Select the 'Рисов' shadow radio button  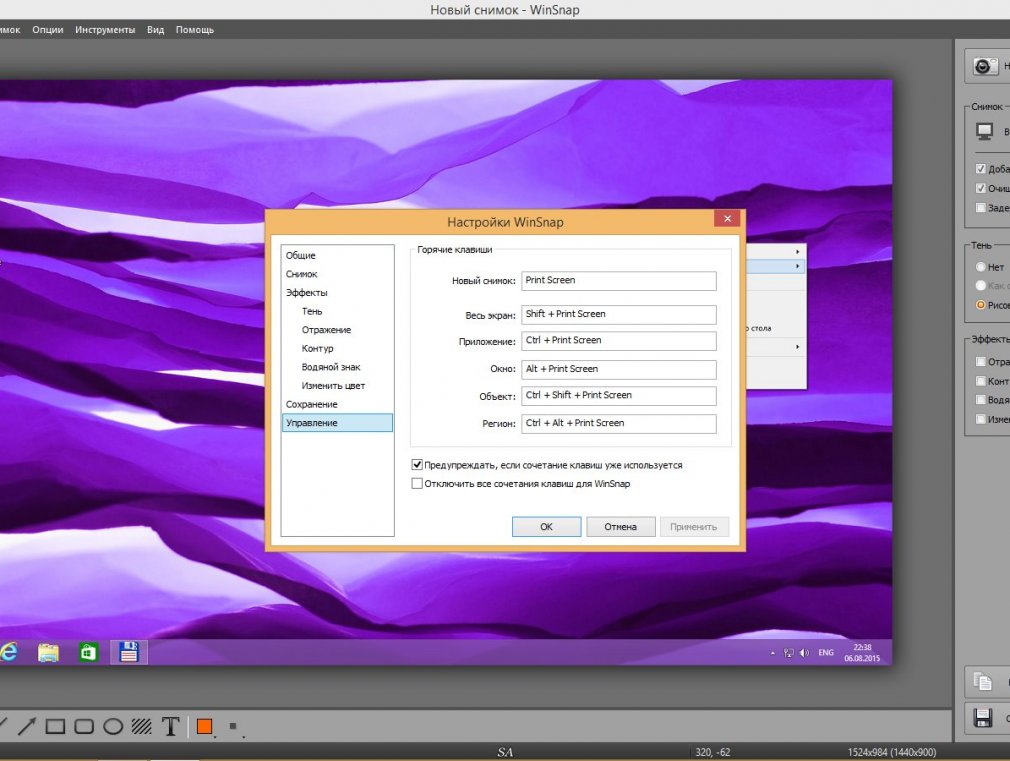[x=980, y=305]
